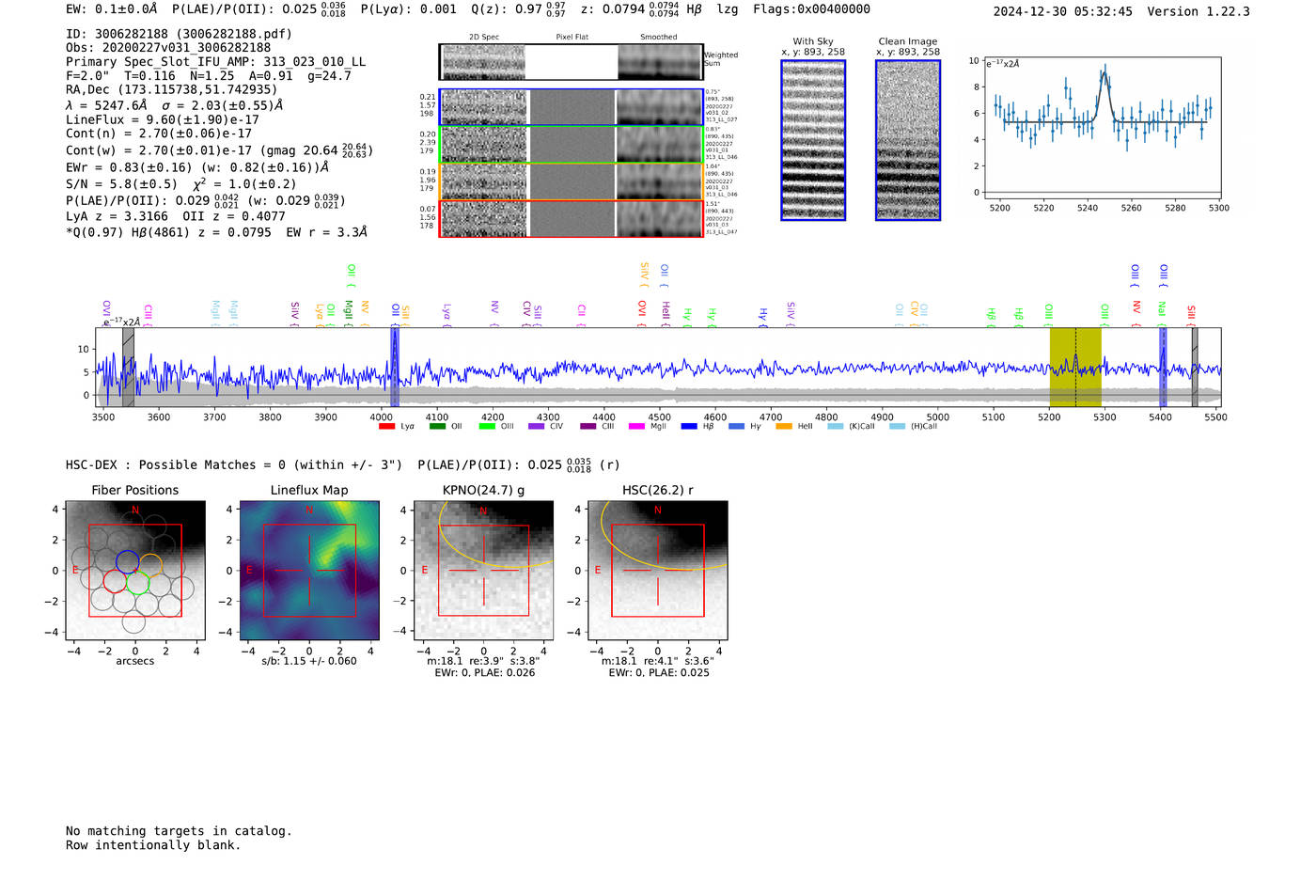Click the lime OIII legend swatch
The height and width of the screenshot is (896, 1316).
pos(487,426)
